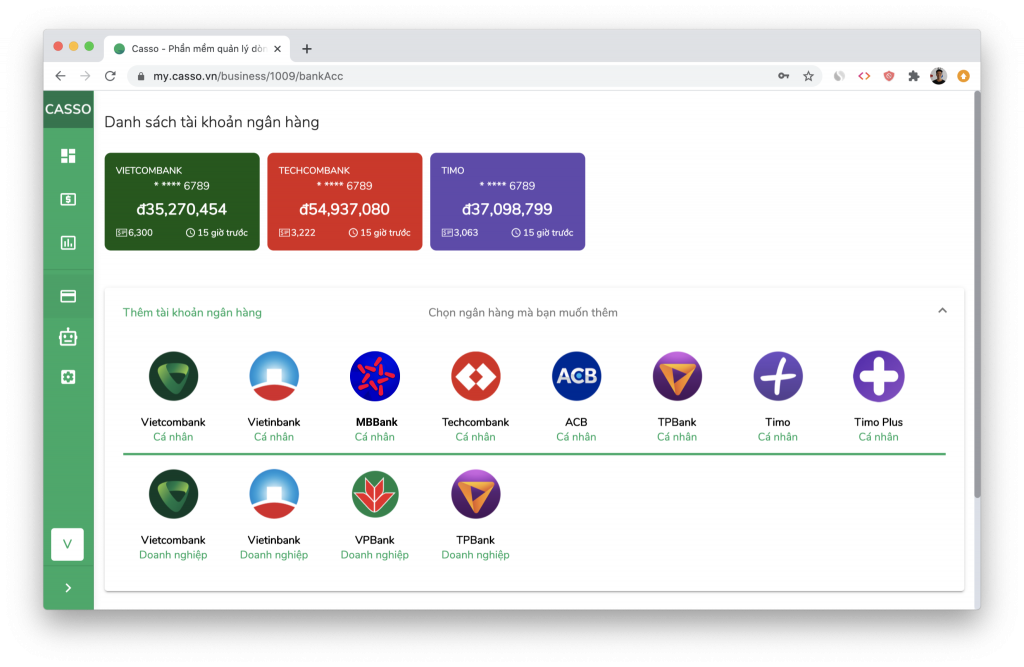Viewport: 1024px width, 667px height.
Task: Click the 6,300 transaction count
Action: 135,233
